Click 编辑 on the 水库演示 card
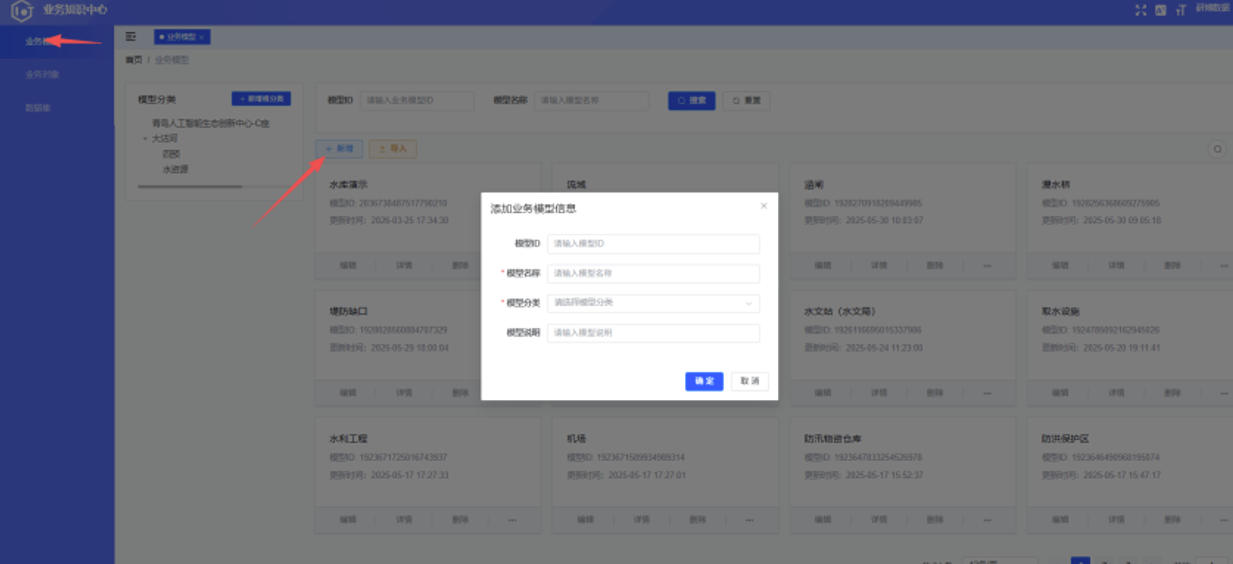This screenshot has width=1233, height=564. 347,266
